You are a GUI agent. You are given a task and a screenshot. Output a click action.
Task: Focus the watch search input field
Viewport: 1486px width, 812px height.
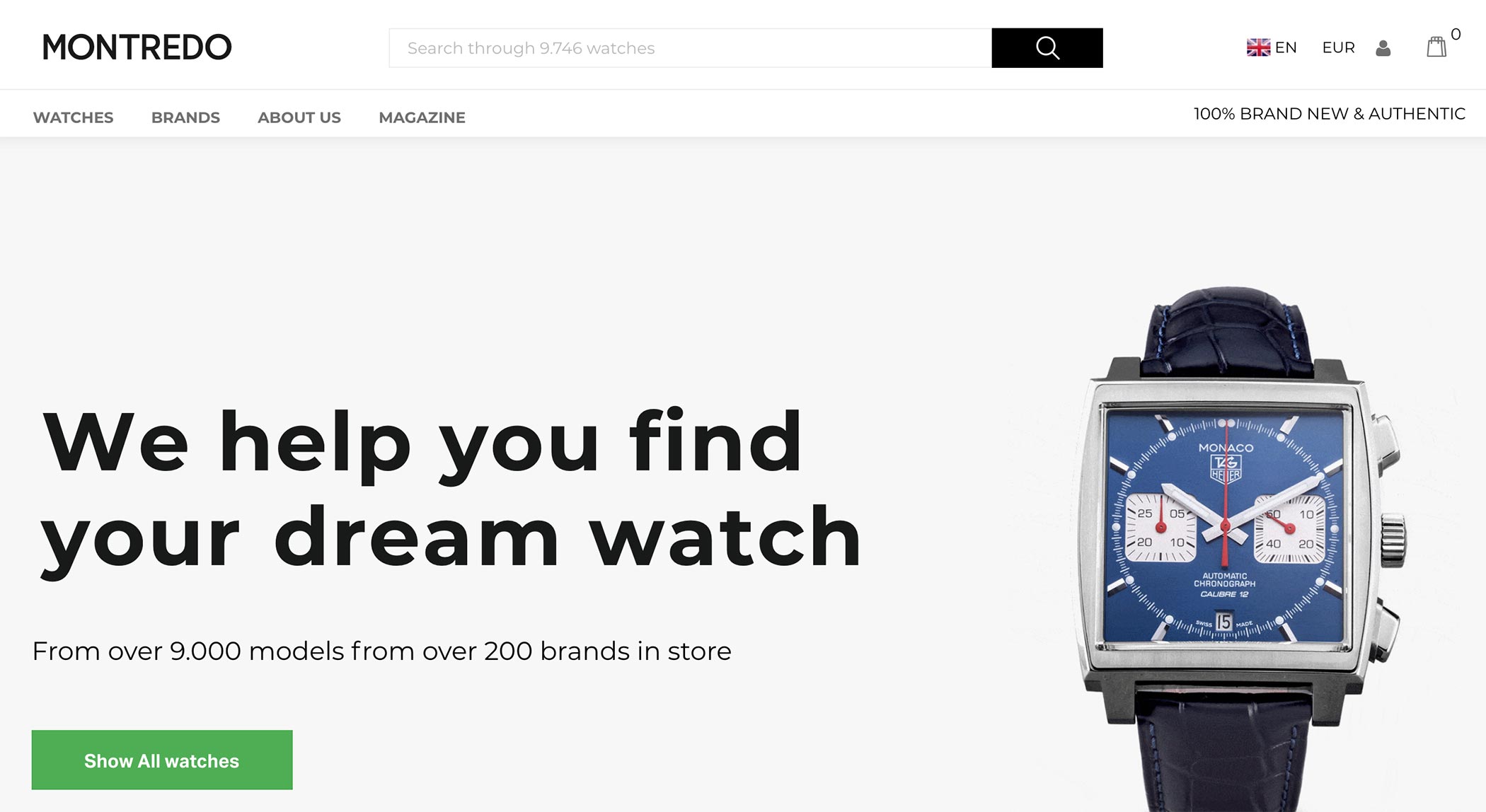click(690, 48)
